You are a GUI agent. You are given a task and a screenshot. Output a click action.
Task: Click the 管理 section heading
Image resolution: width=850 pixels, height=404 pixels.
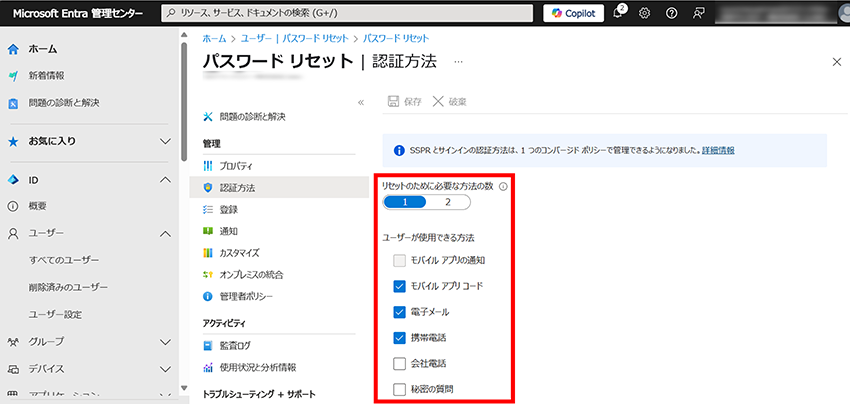tap(211, 144)
